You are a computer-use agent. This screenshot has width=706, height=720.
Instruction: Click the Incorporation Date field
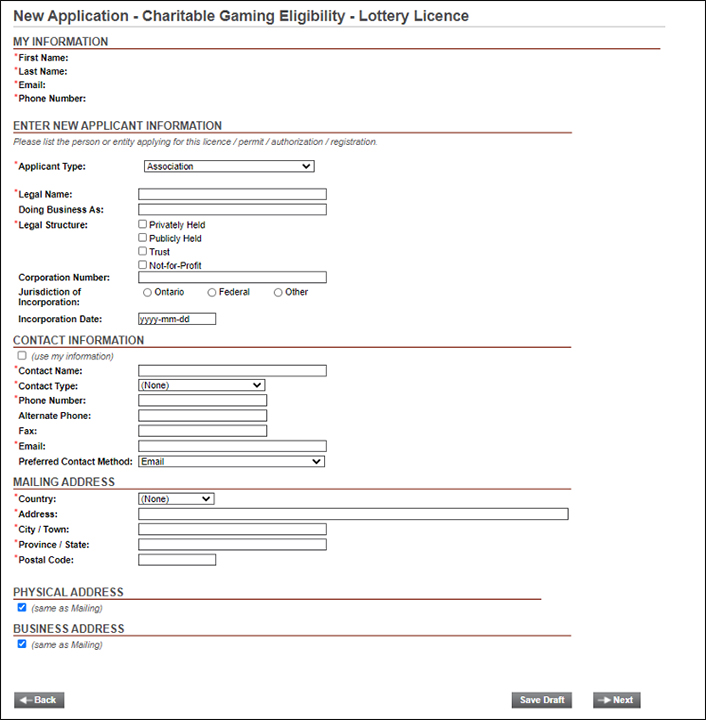[177, 319]
